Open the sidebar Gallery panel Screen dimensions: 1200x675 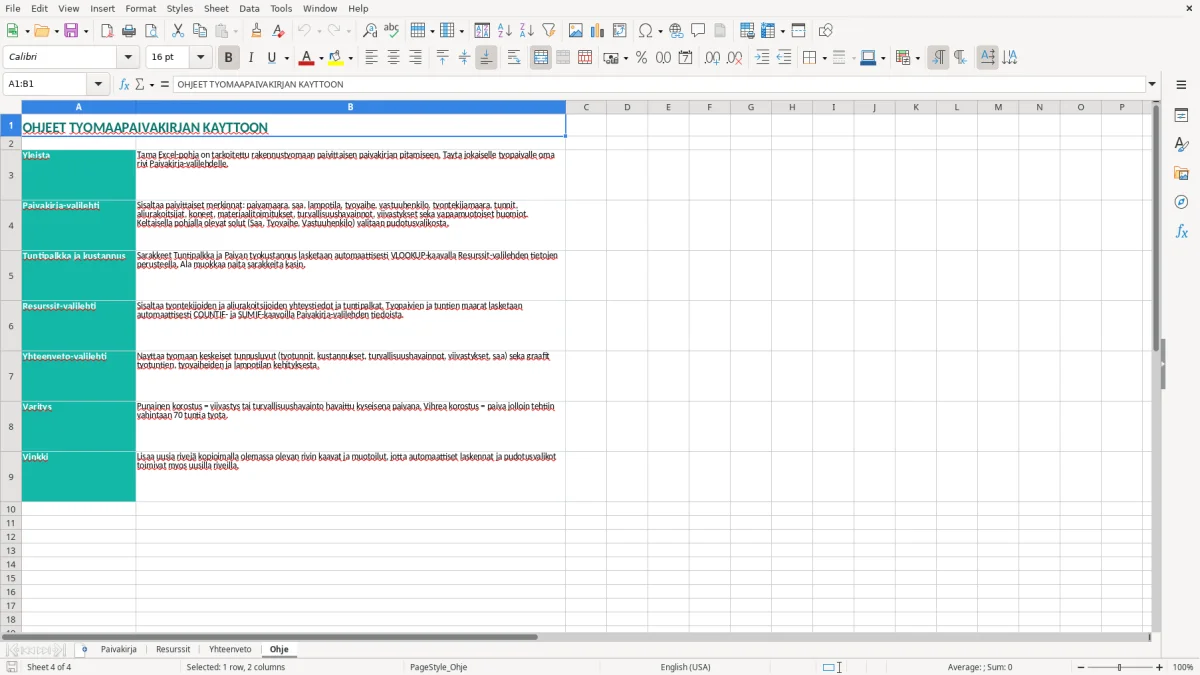[1181, 173]
